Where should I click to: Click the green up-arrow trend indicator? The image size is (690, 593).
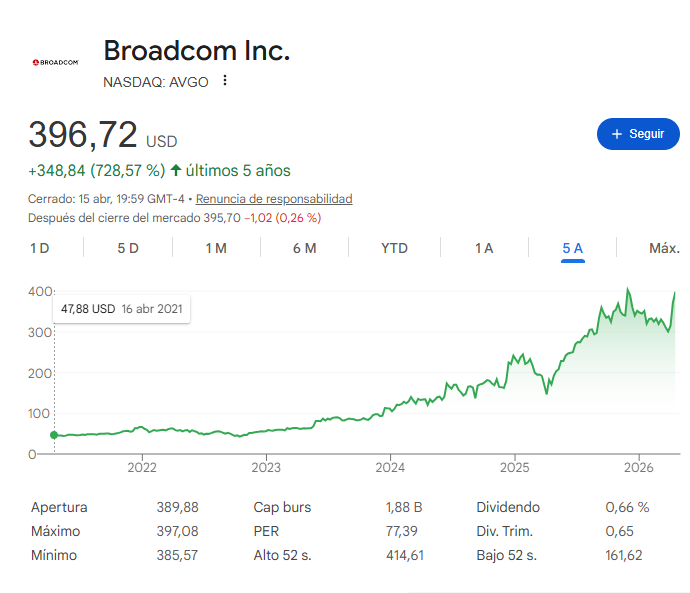pos(176,170)
